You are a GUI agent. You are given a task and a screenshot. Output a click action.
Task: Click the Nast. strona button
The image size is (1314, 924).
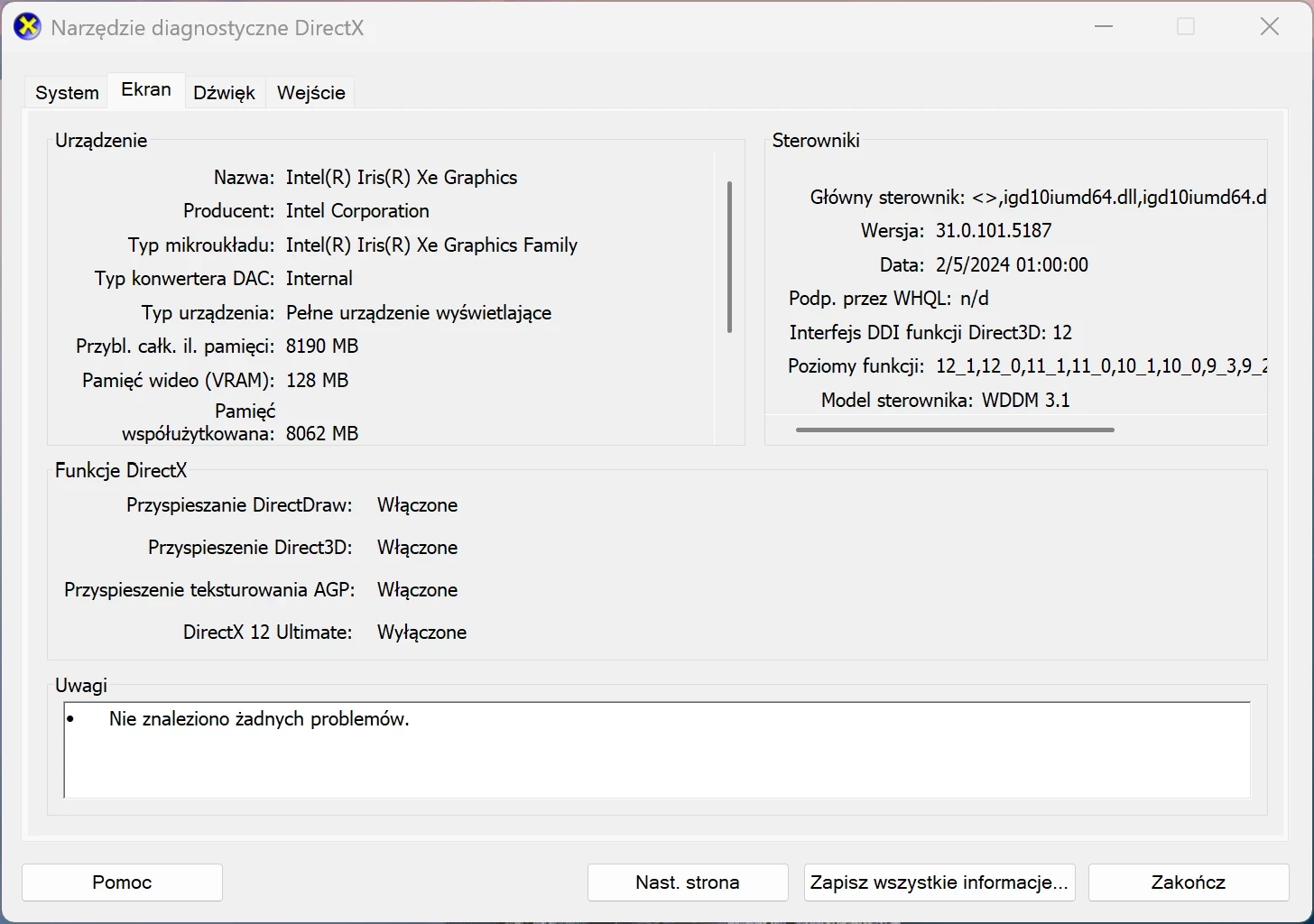tap(687, 882)
